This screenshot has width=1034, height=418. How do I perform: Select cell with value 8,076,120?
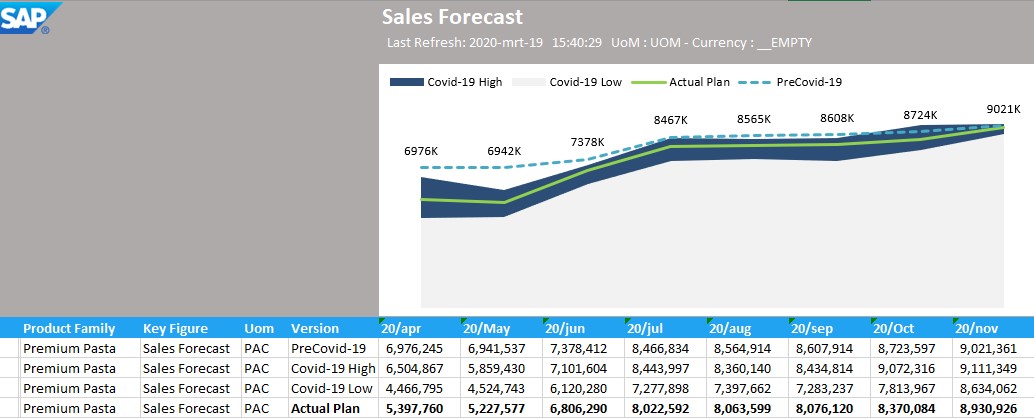pyautogui.click(x=829, y=408)
